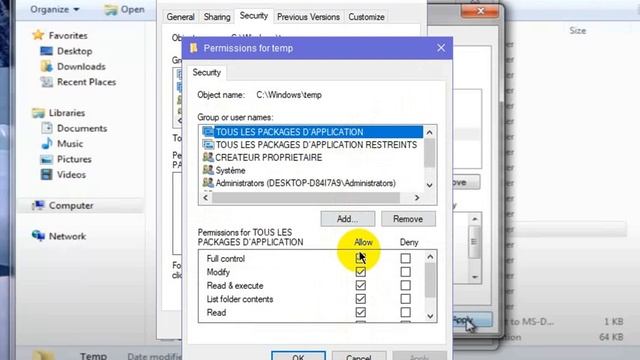Check Deny for Read & execute
This screenshot has height=360, width=640.
(x=405, y=285)
